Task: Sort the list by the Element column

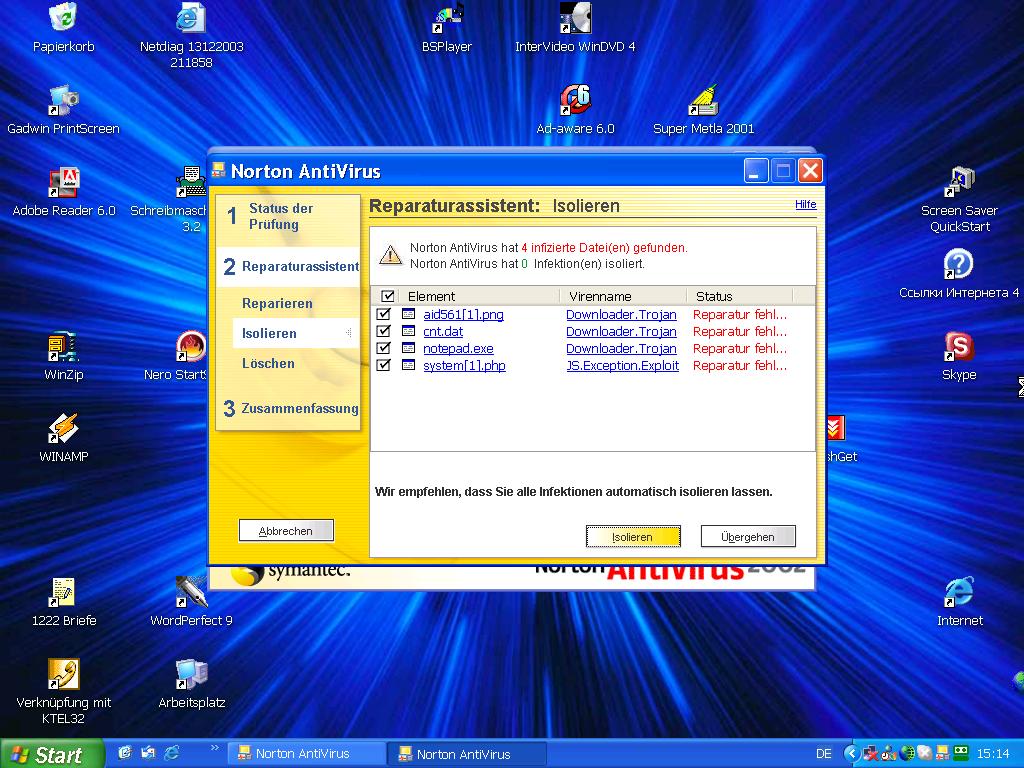Action: tap(478, 296)
